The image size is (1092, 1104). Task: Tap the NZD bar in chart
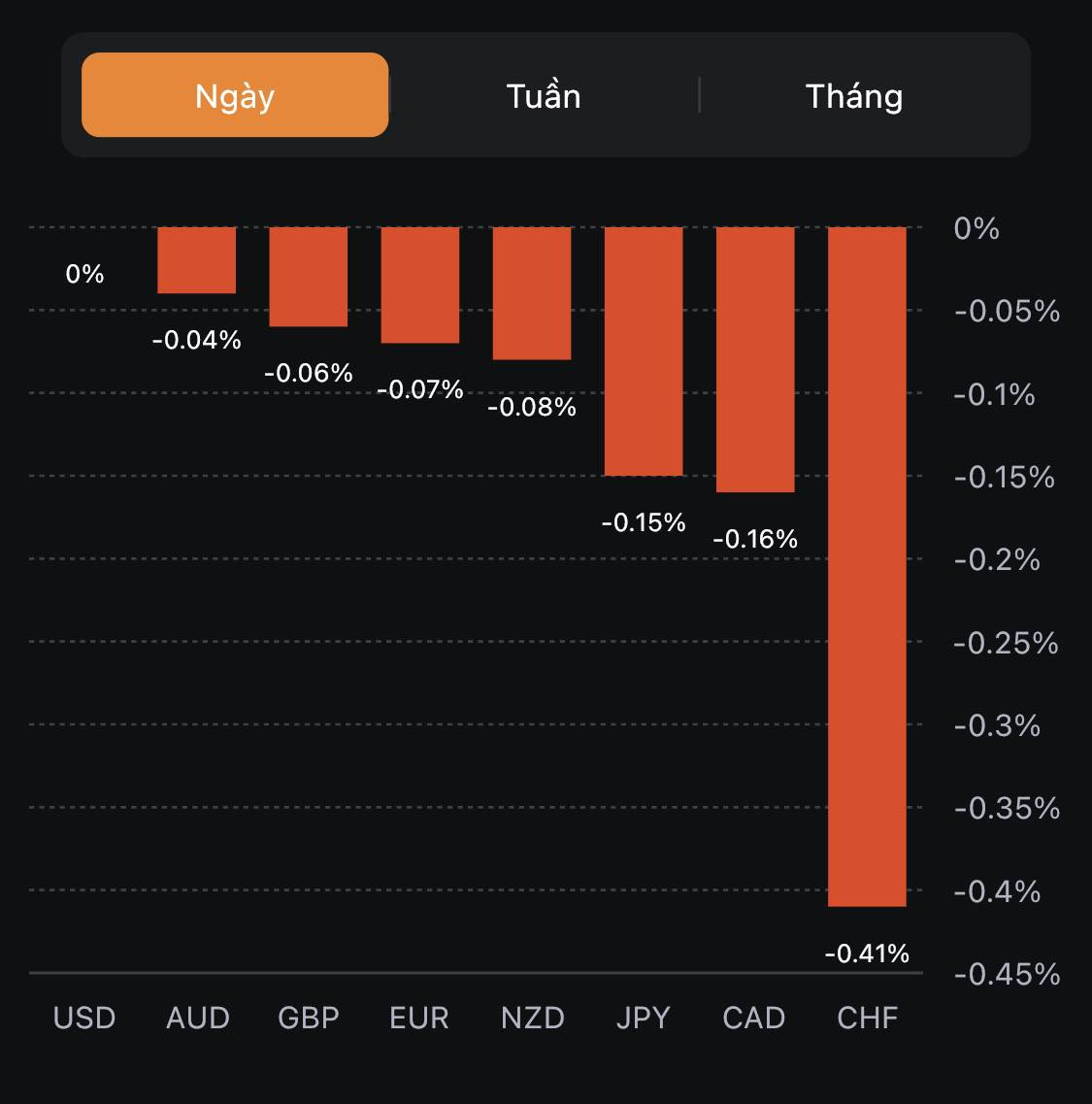pos(532,293)
